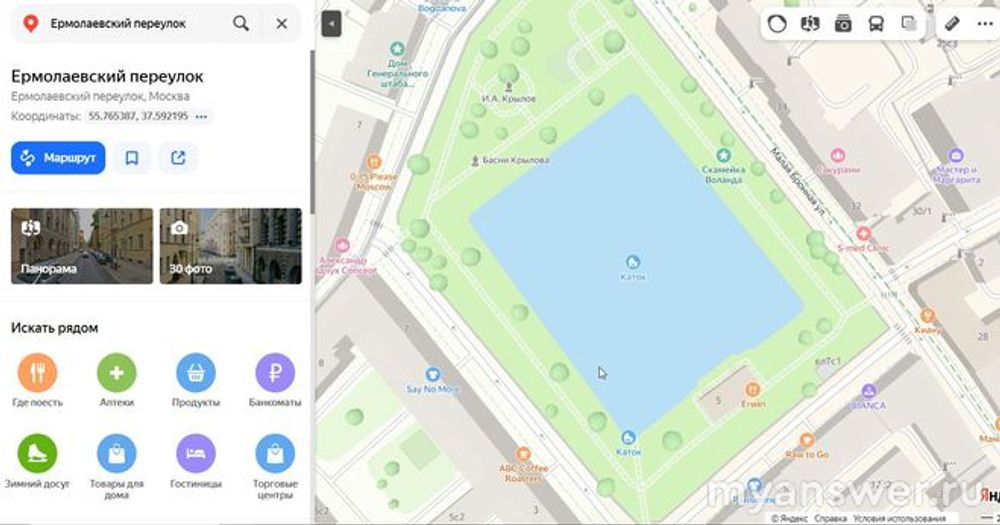Screen dimensions: 1000x525
Task: Select the Аптеки category
Action: [x=116, y=374]
